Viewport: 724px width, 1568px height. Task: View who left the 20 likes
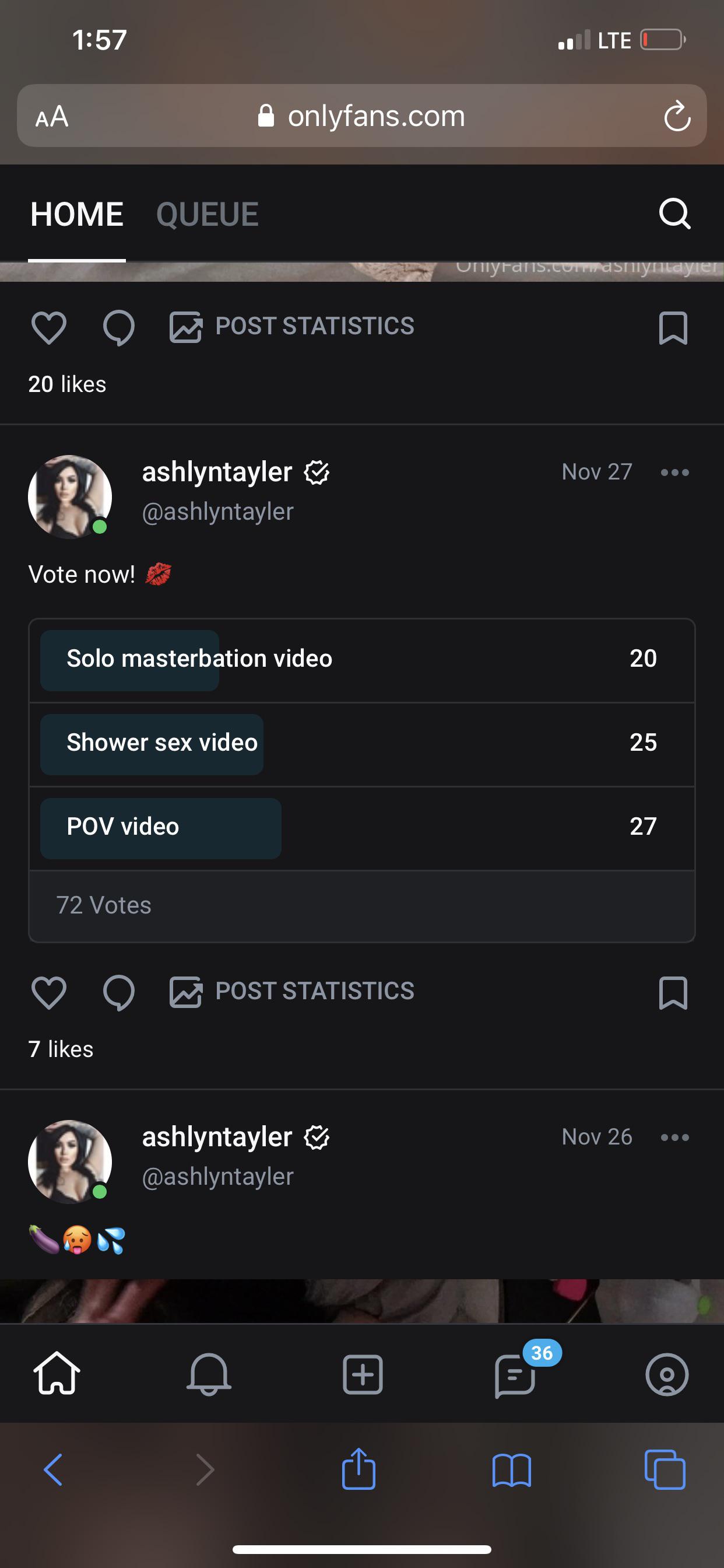tap(68, 384)
